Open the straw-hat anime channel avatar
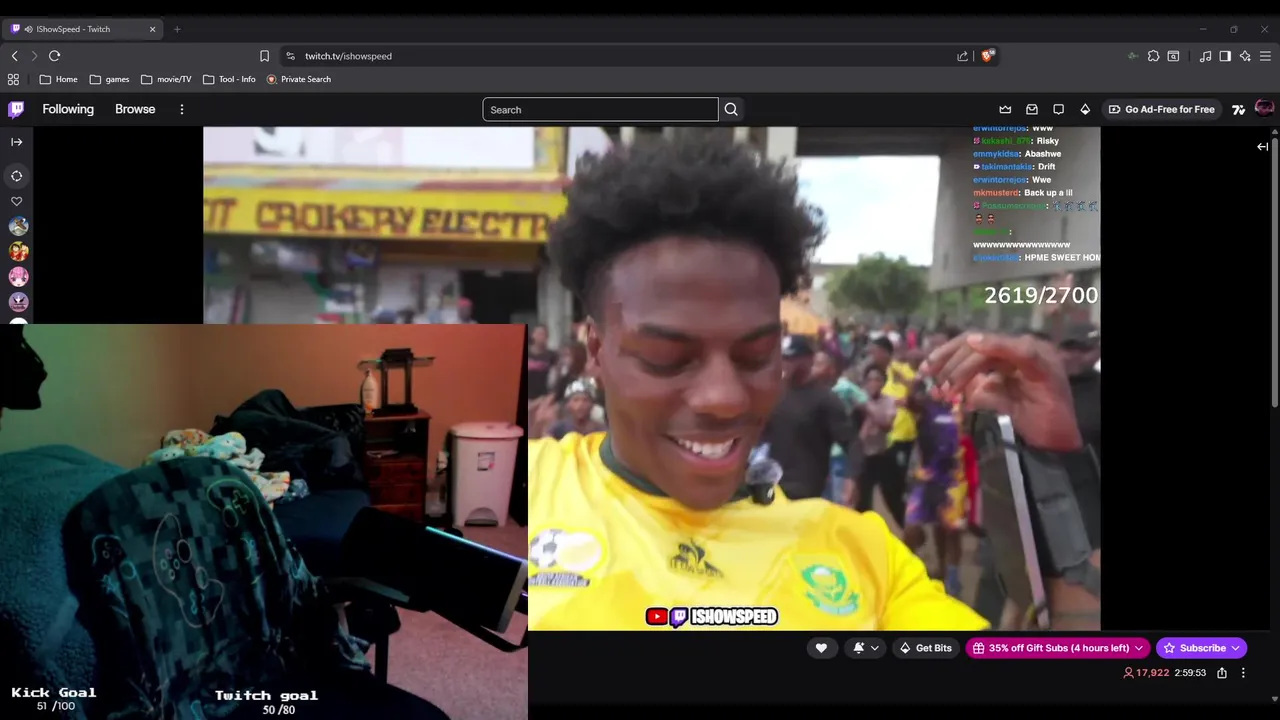The width and height of the screenshot is (1280, 720). (18, 252)
